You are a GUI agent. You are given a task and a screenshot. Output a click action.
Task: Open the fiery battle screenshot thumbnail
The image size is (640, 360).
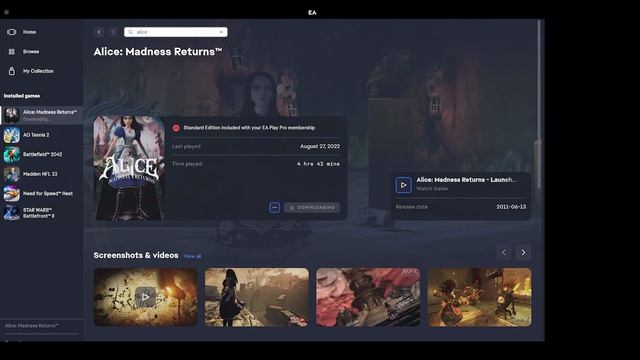click(480, 297)
